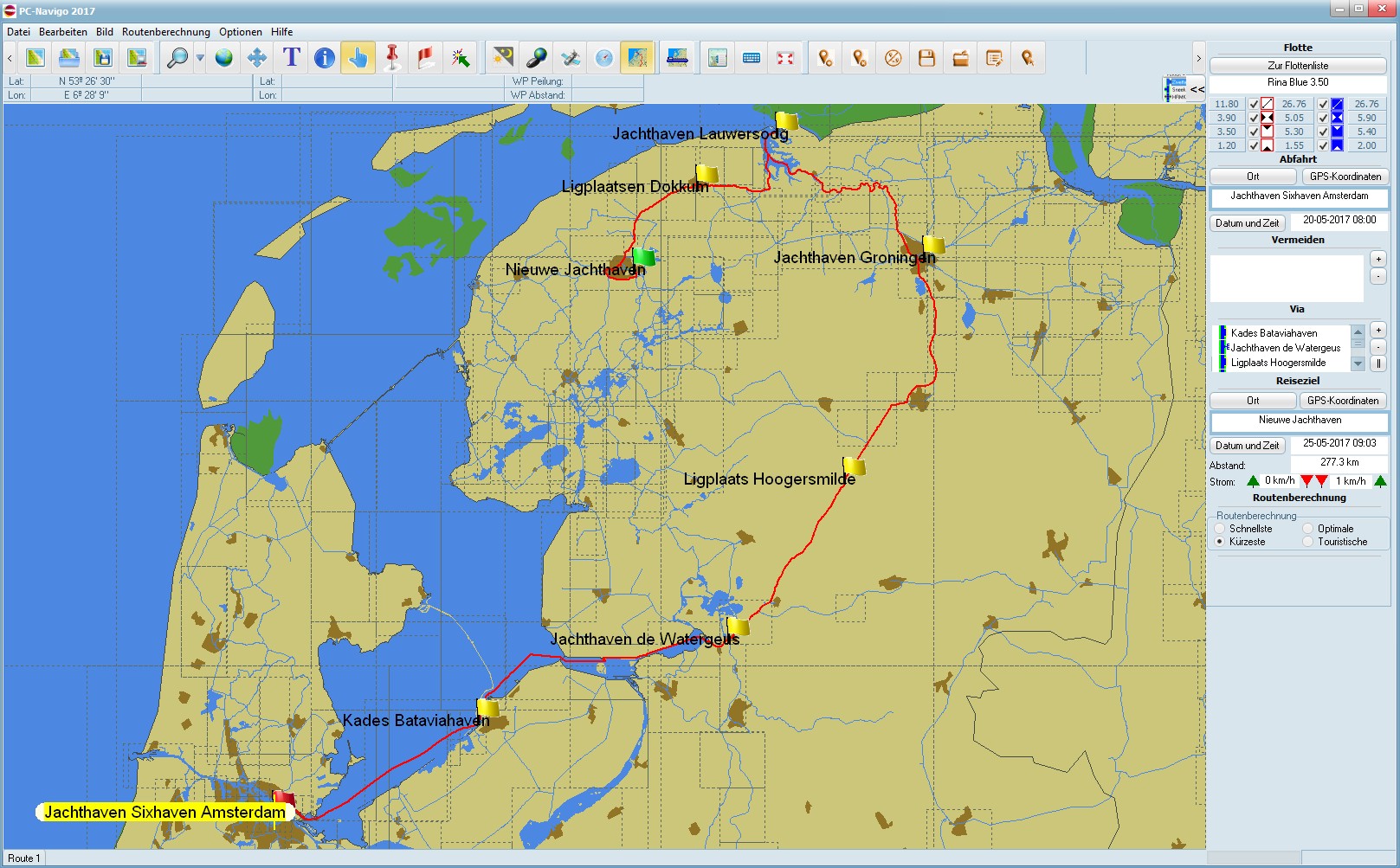Uncheck the first checkbox beside 11.80
The width and height of the screenshot is (1400, 868).
click(x=1254, y=104)
